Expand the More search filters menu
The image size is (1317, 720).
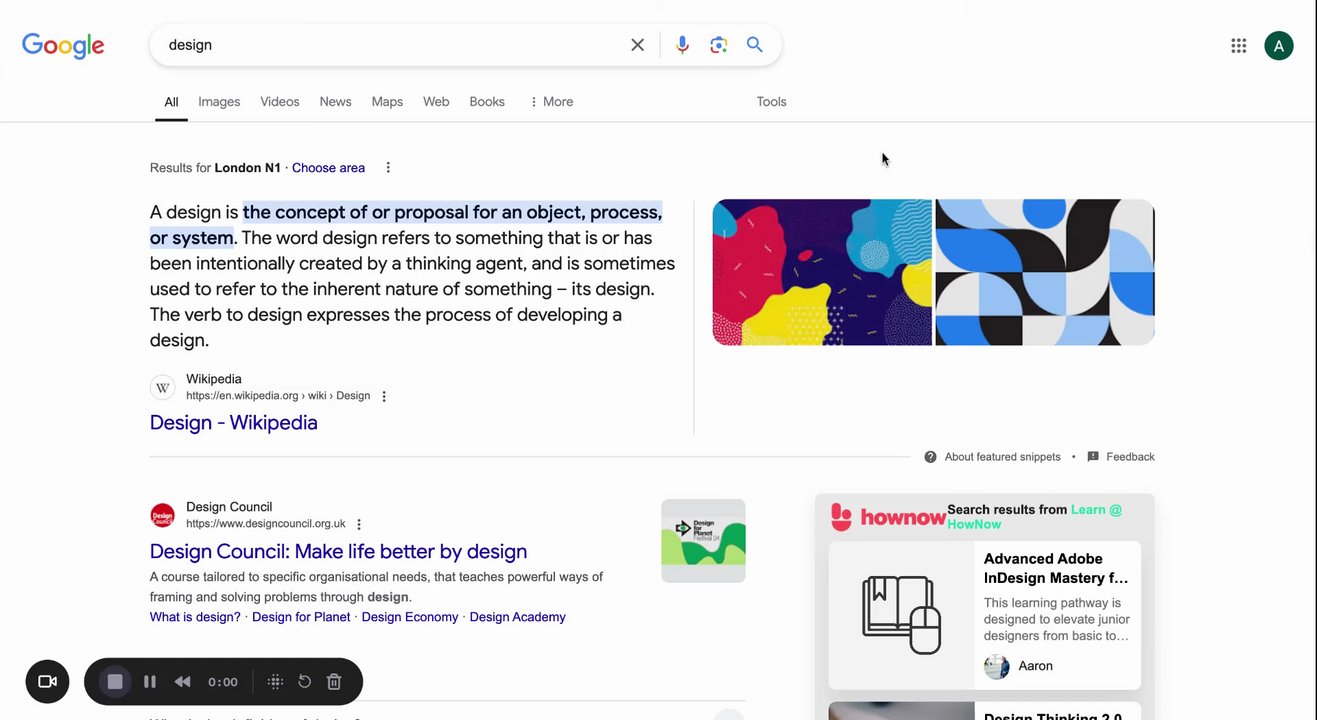(x=551, y=102)
